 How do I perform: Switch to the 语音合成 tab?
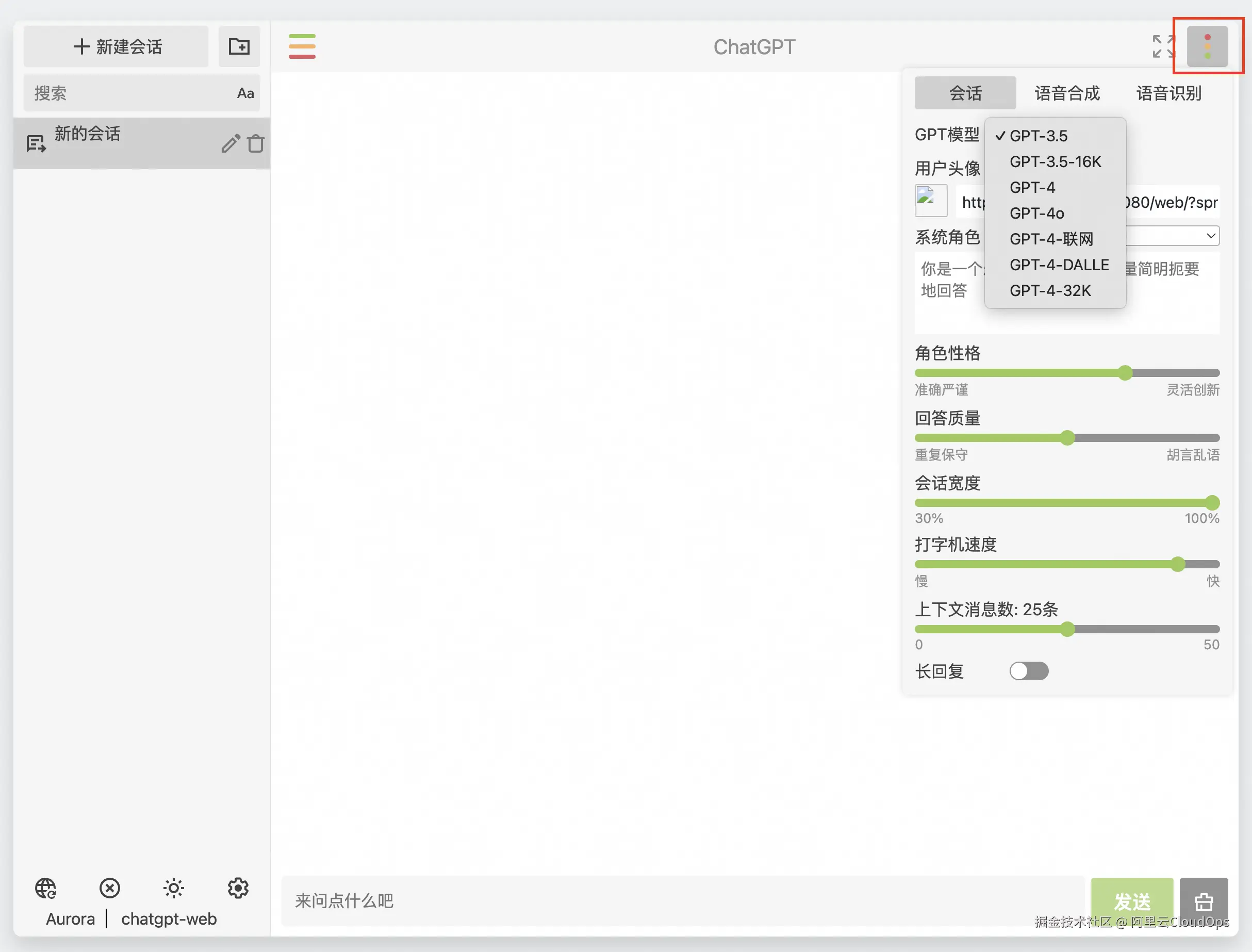pos(1067,93)
